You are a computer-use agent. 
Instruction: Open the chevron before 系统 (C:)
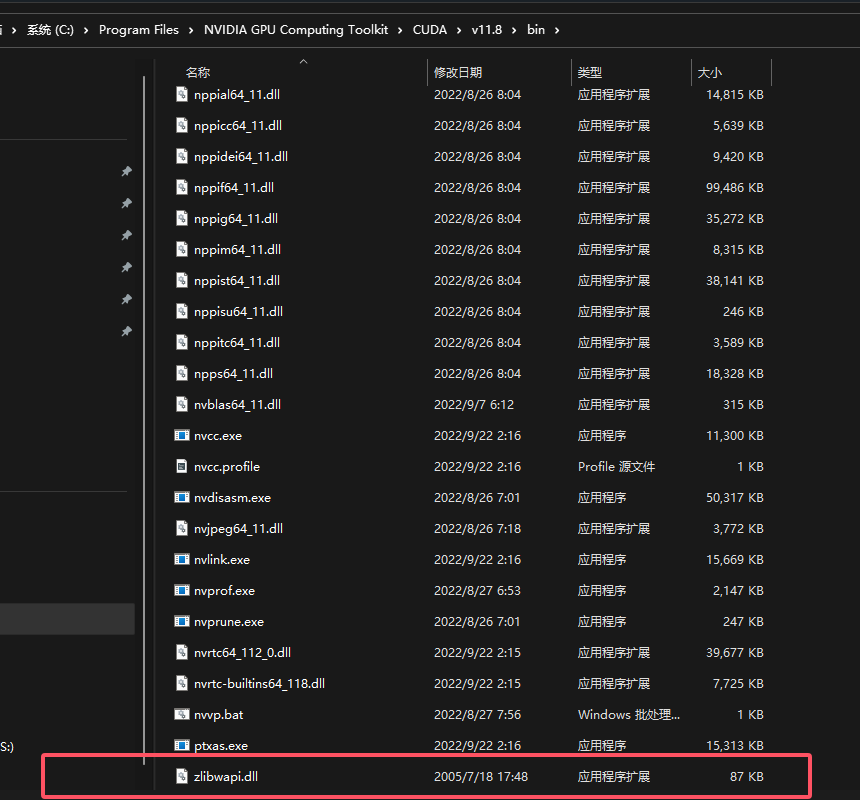pyautogui.click(x=14, y=30)
